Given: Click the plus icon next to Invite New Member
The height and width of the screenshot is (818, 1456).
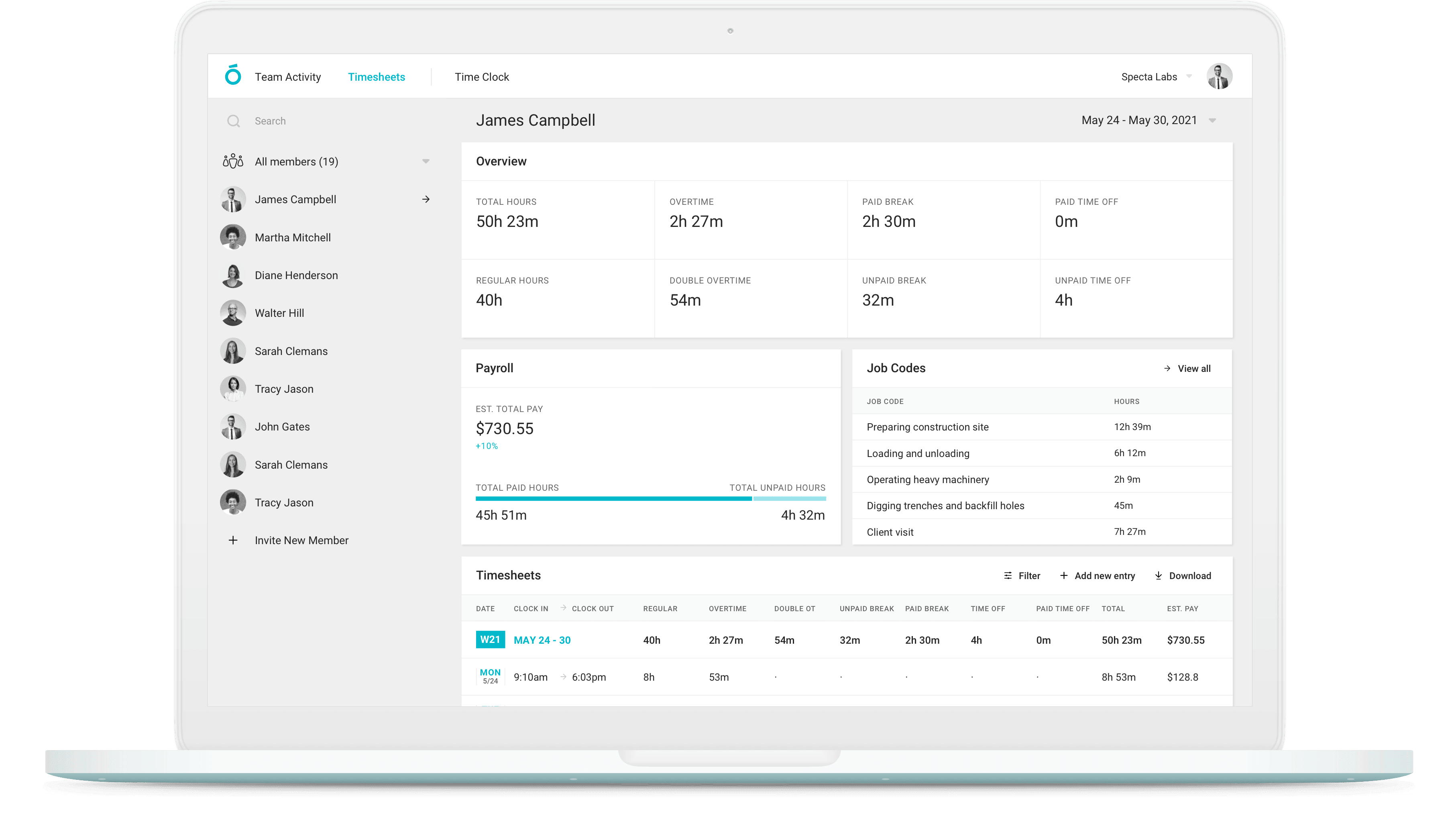Looking at the screenshot, I should click(x=233, y=540).
